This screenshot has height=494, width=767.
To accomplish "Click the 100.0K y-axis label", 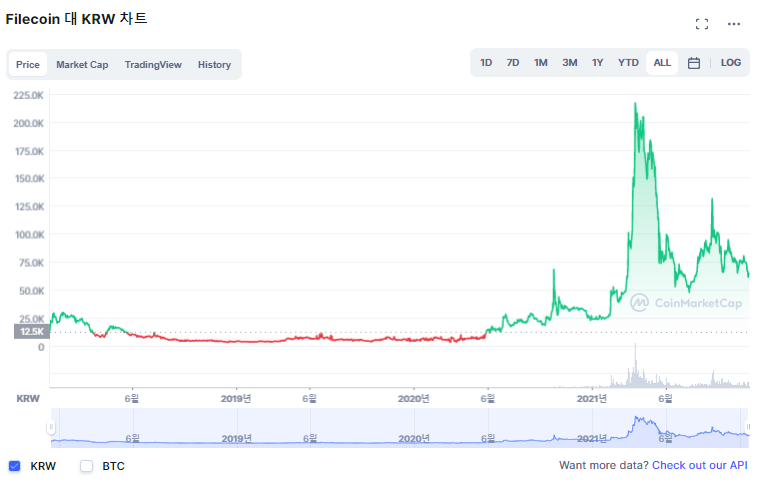I will tap(29, 235).
